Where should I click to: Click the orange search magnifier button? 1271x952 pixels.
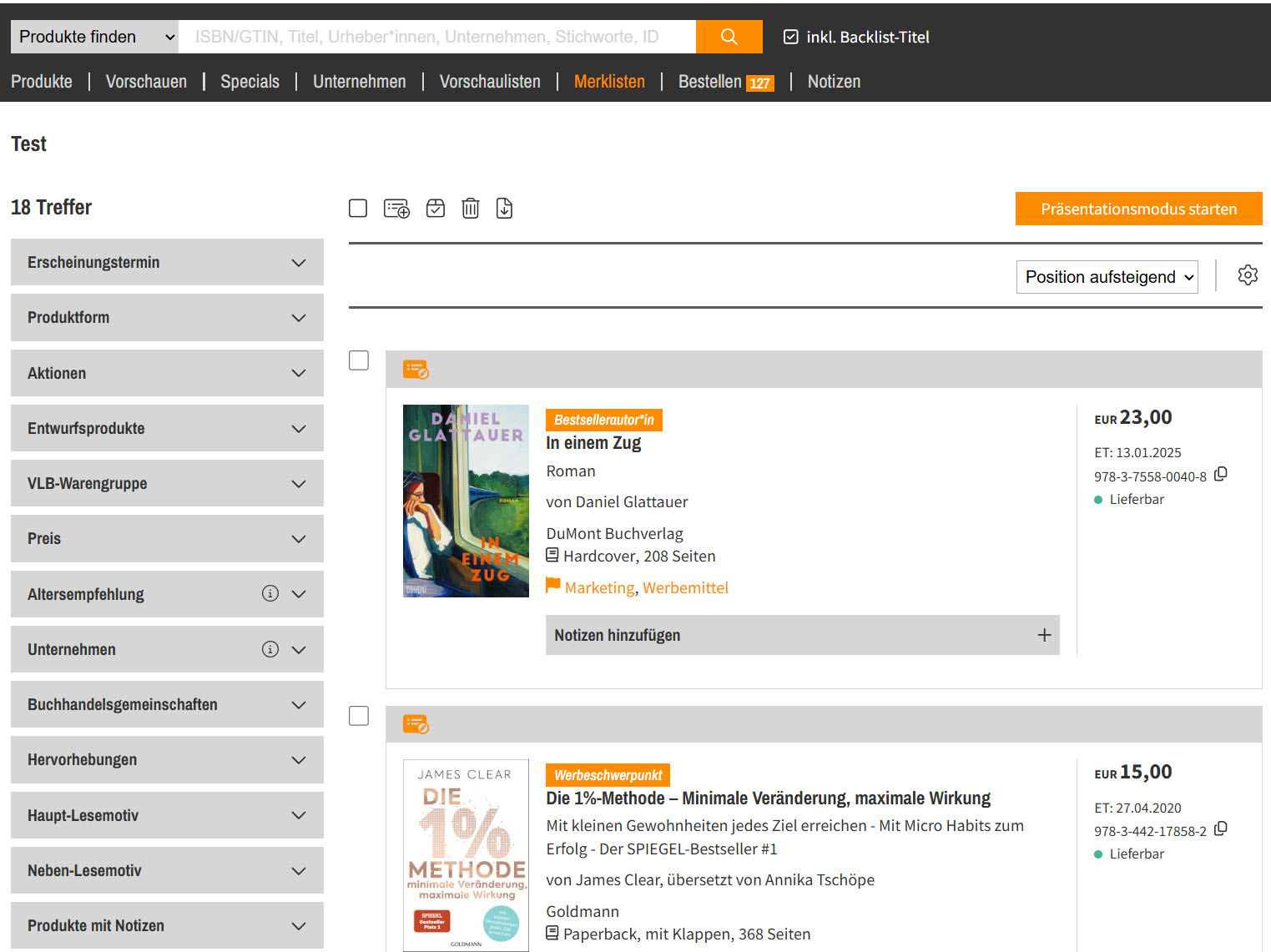click(729, 37)
